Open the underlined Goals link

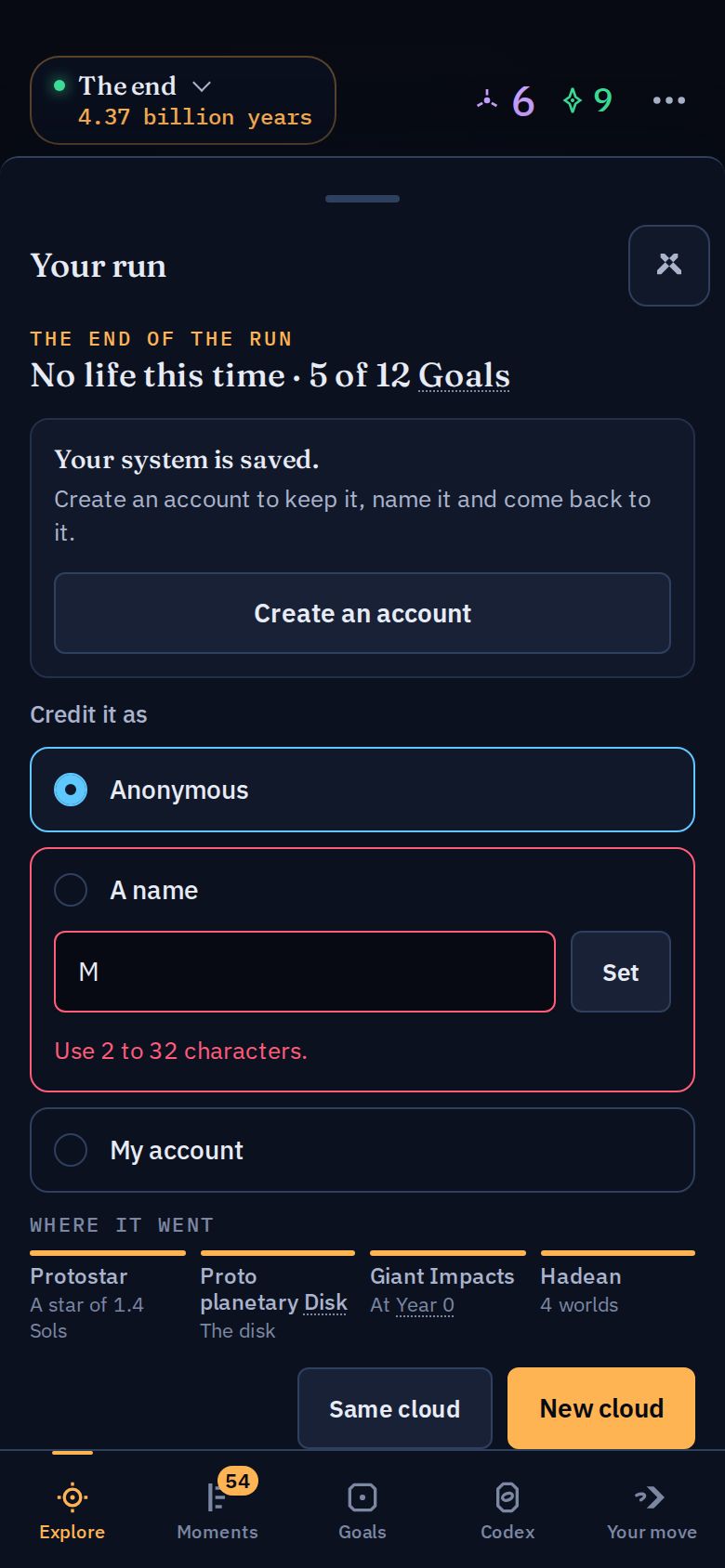[464, 375]
